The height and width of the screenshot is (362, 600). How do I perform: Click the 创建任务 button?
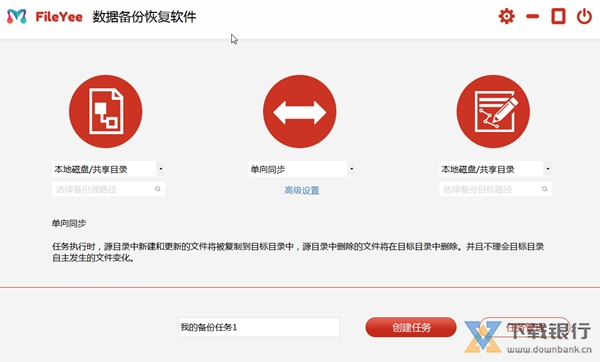pyautogui.click(x=411, y=327)
